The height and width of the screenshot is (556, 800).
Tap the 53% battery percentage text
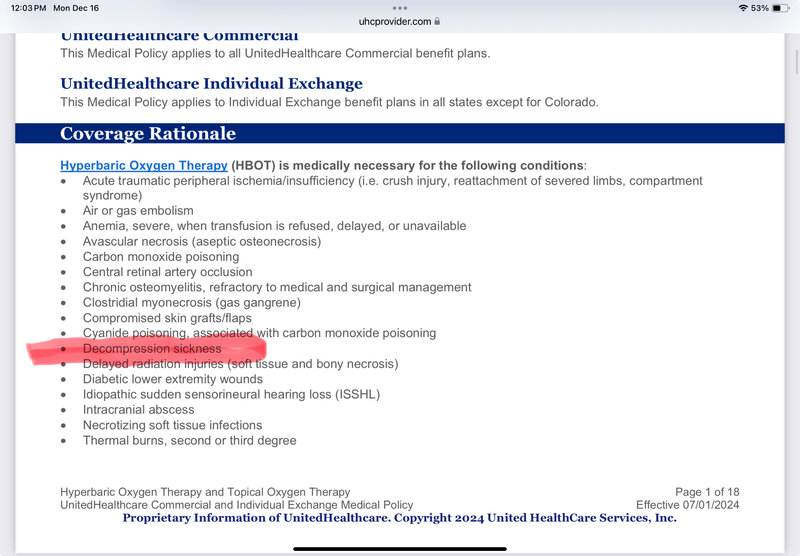tap(760, 8)
